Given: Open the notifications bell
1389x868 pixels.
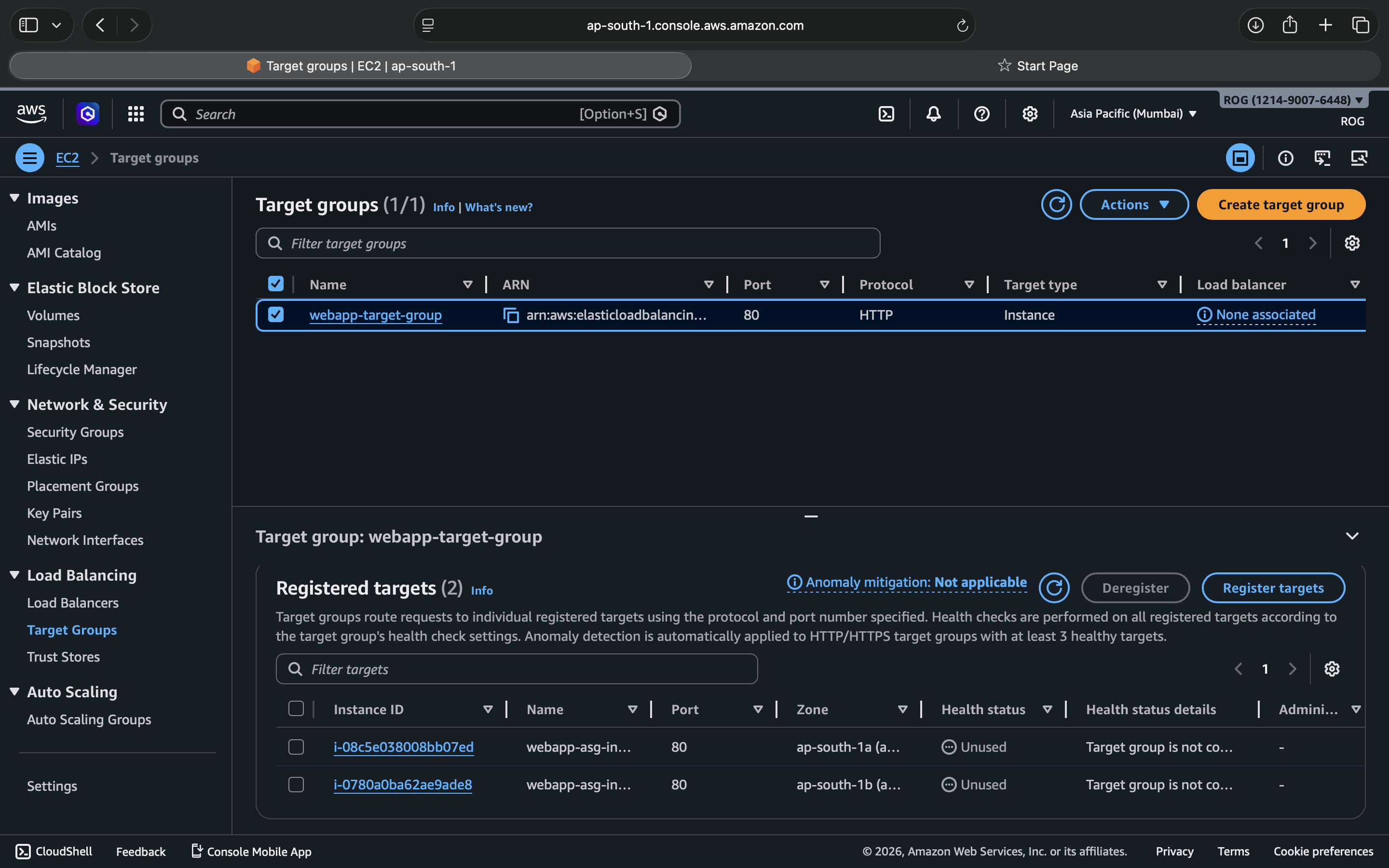Looking at the screenshot, I should tap(933, 114).
